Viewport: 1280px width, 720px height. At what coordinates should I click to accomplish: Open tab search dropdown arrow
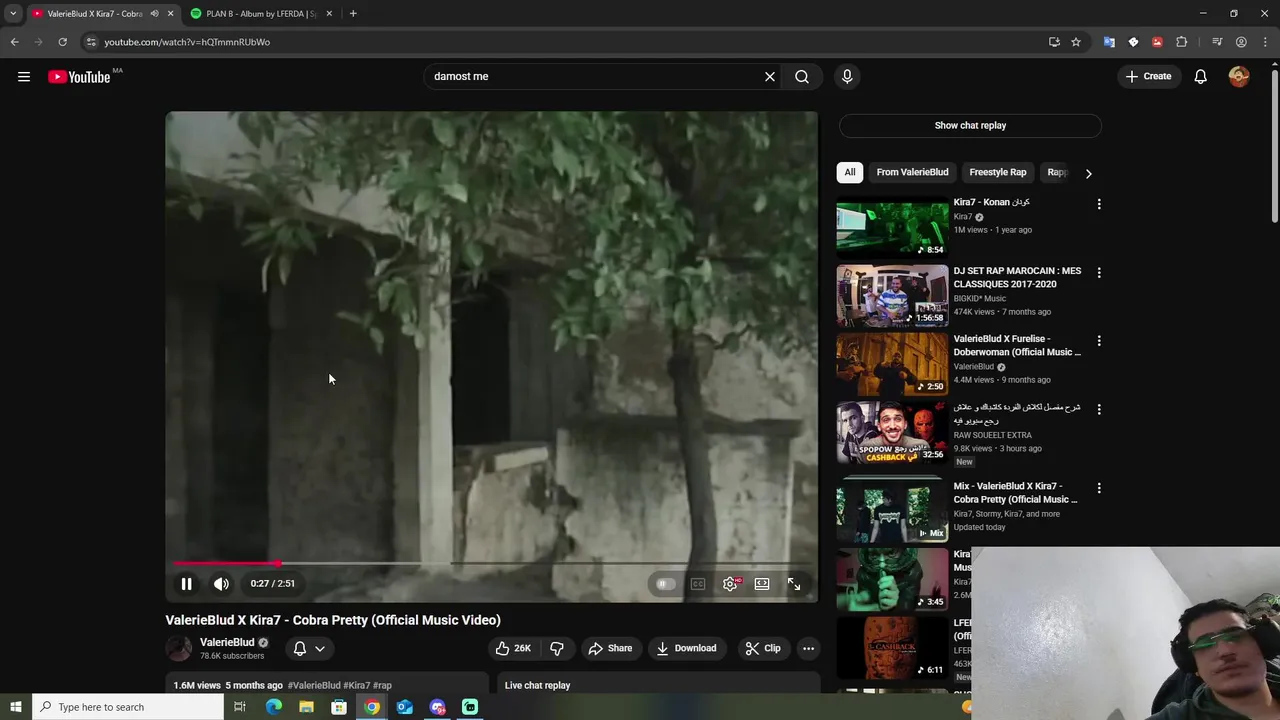click(x=13, y=14)
